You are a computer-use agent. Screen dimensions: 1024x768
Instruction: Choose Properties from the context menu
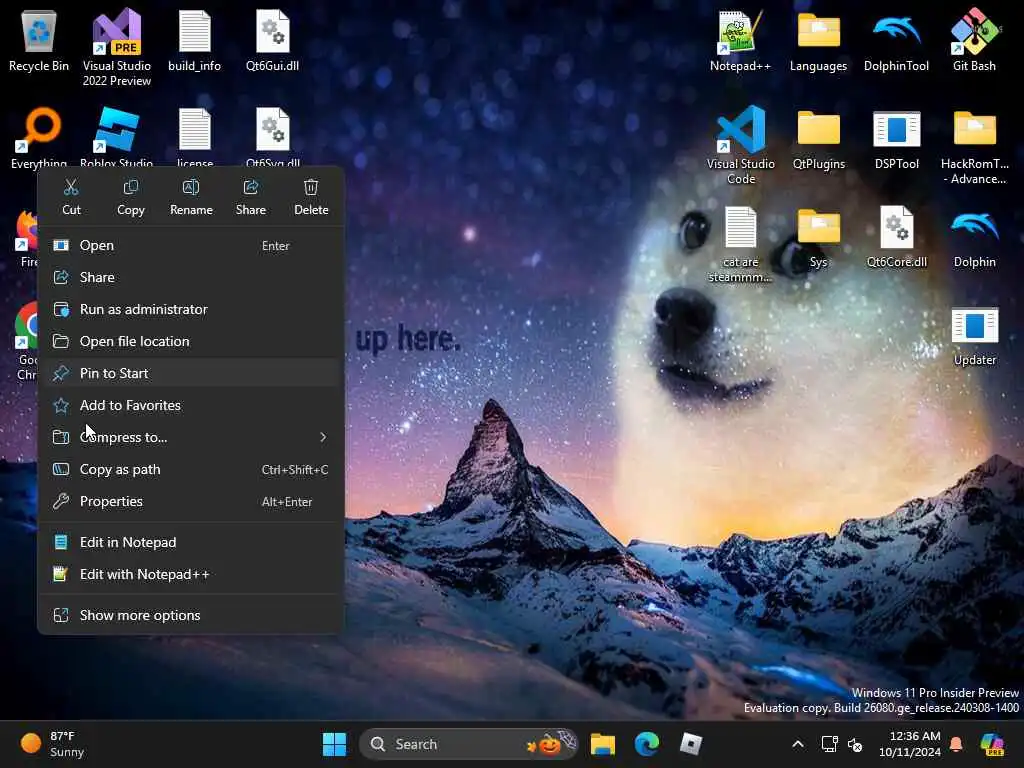coord(191,502)
